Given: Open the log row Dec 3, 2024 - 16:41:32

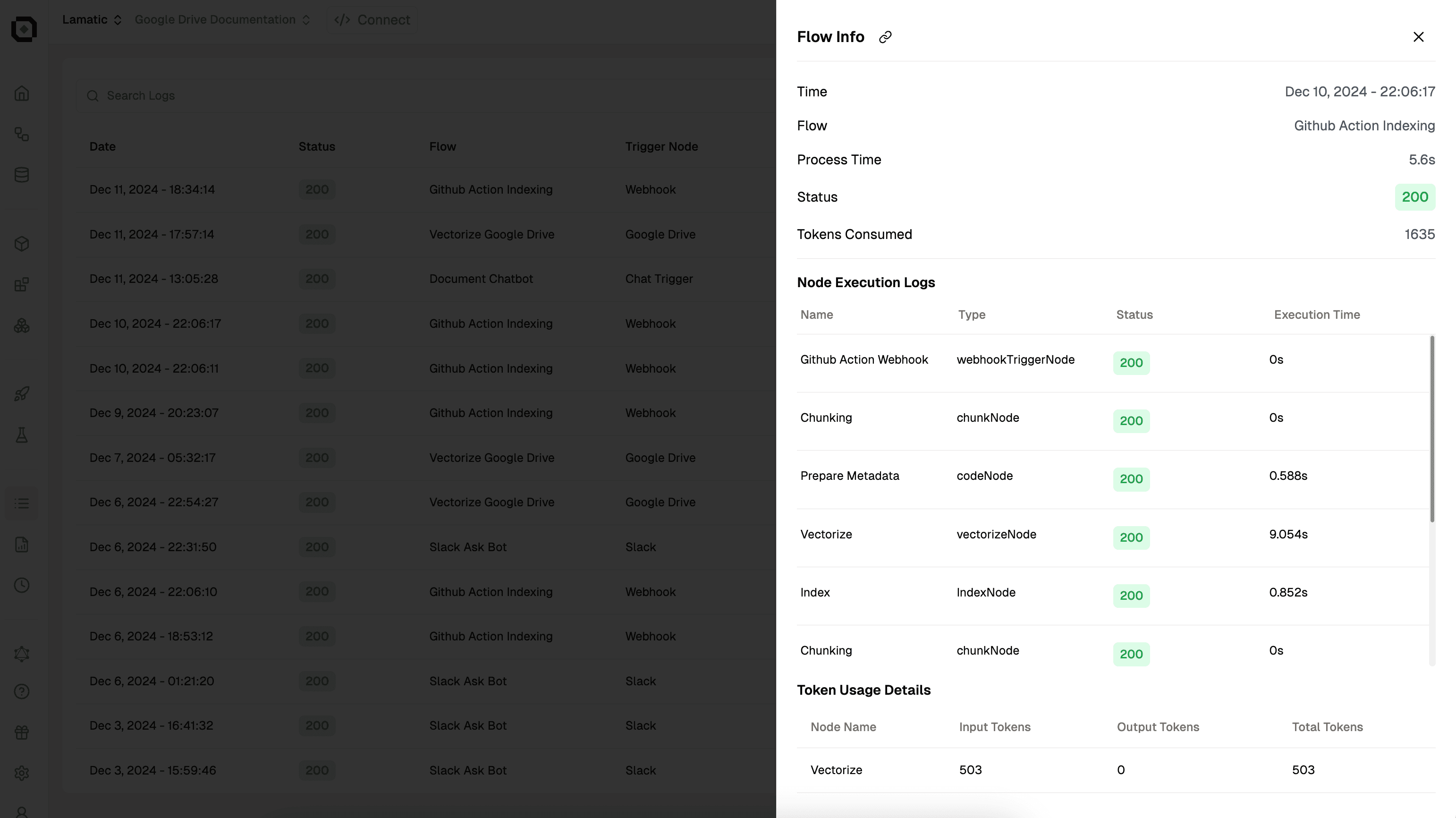Looking at the screenshot, I should [x=427, y=725].
